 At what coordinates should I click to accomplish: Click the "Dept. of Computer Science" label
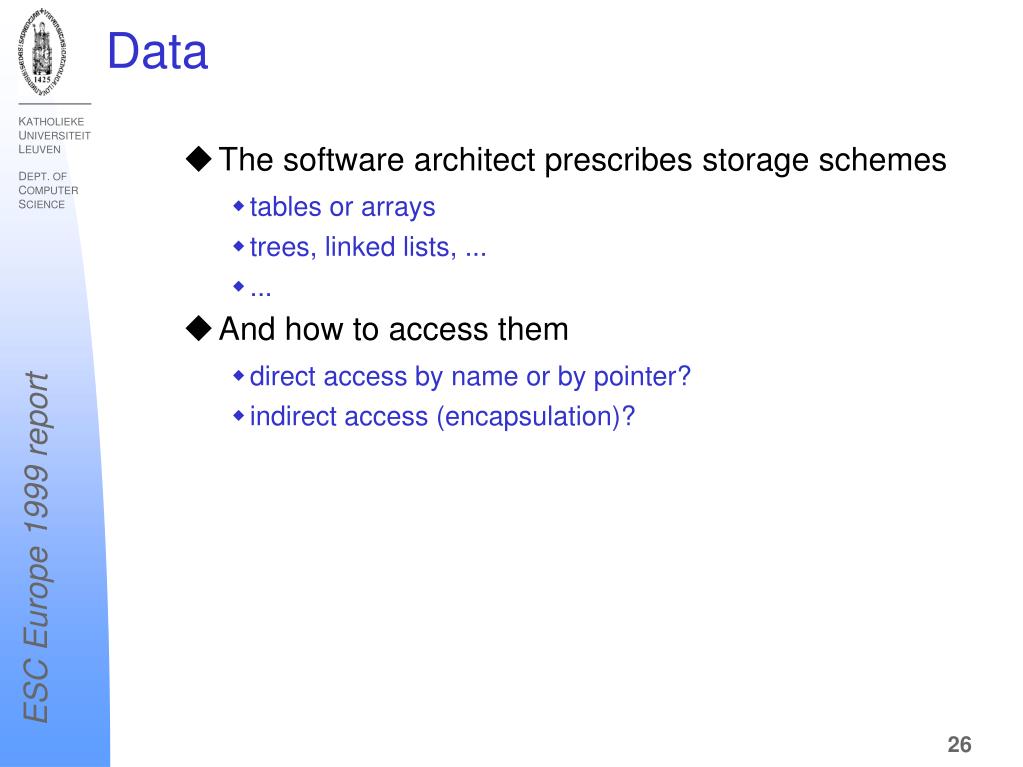[48, 190]
